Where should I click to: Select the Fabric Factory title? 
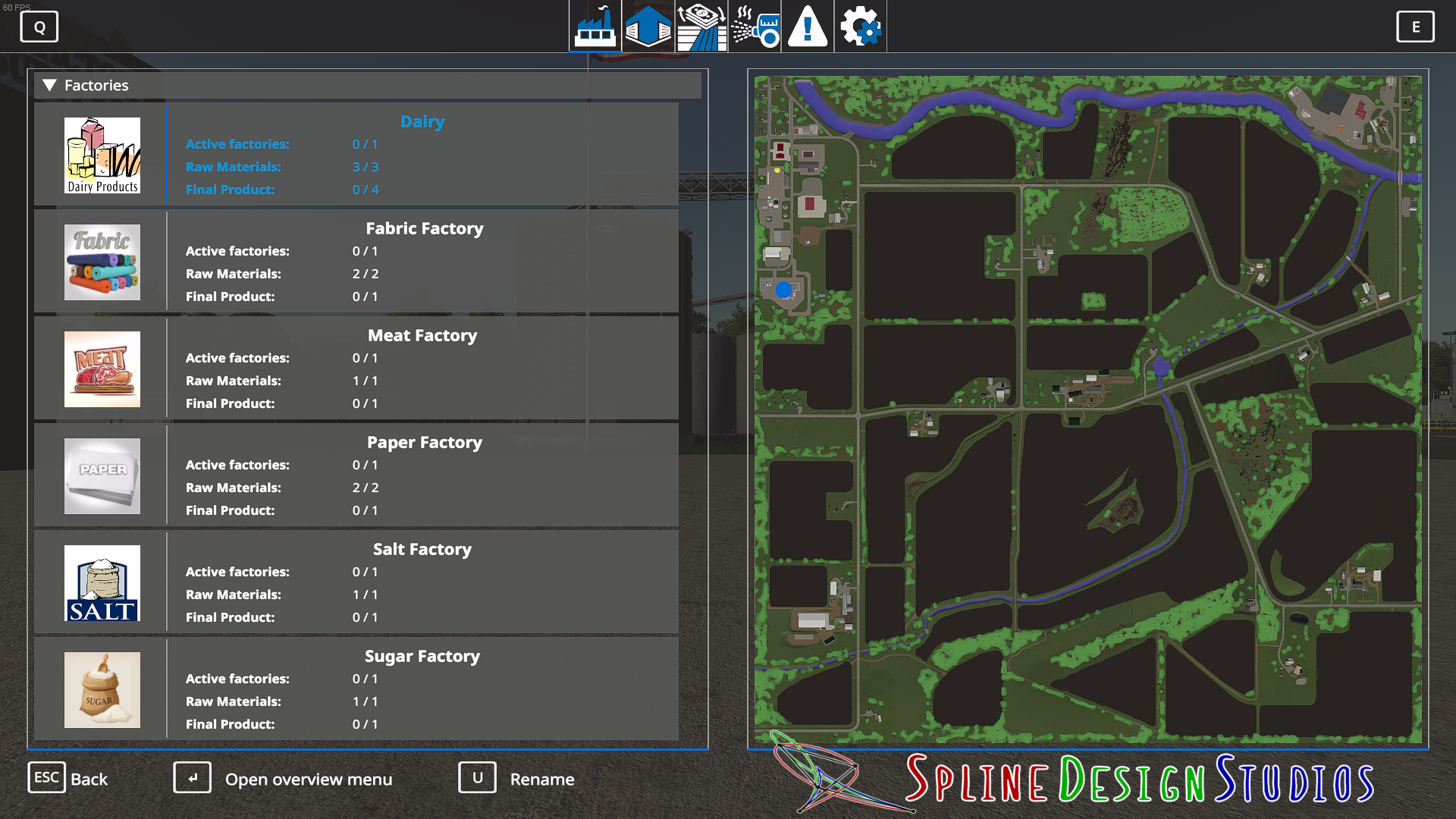click(425, 228)
